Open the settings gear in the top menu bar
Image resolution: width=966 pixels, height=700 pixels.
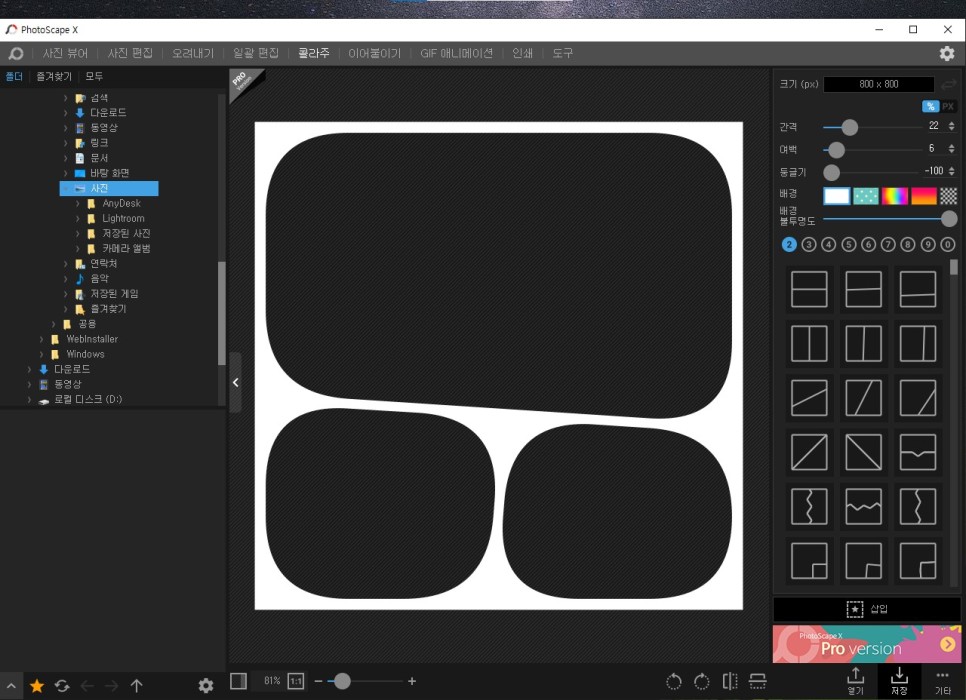[x=947, y=54]
